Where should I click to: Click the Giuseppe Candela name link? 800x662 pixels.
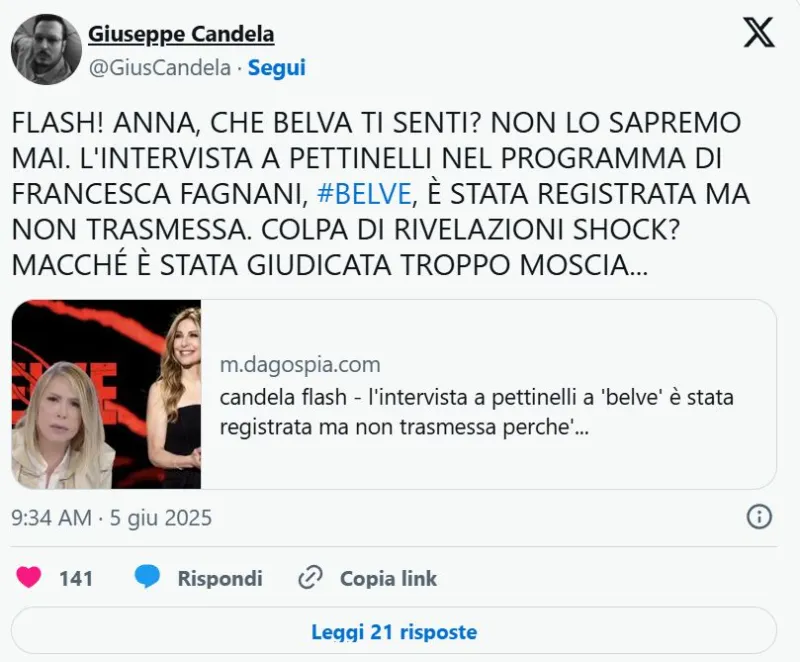(x=181, y=34)
